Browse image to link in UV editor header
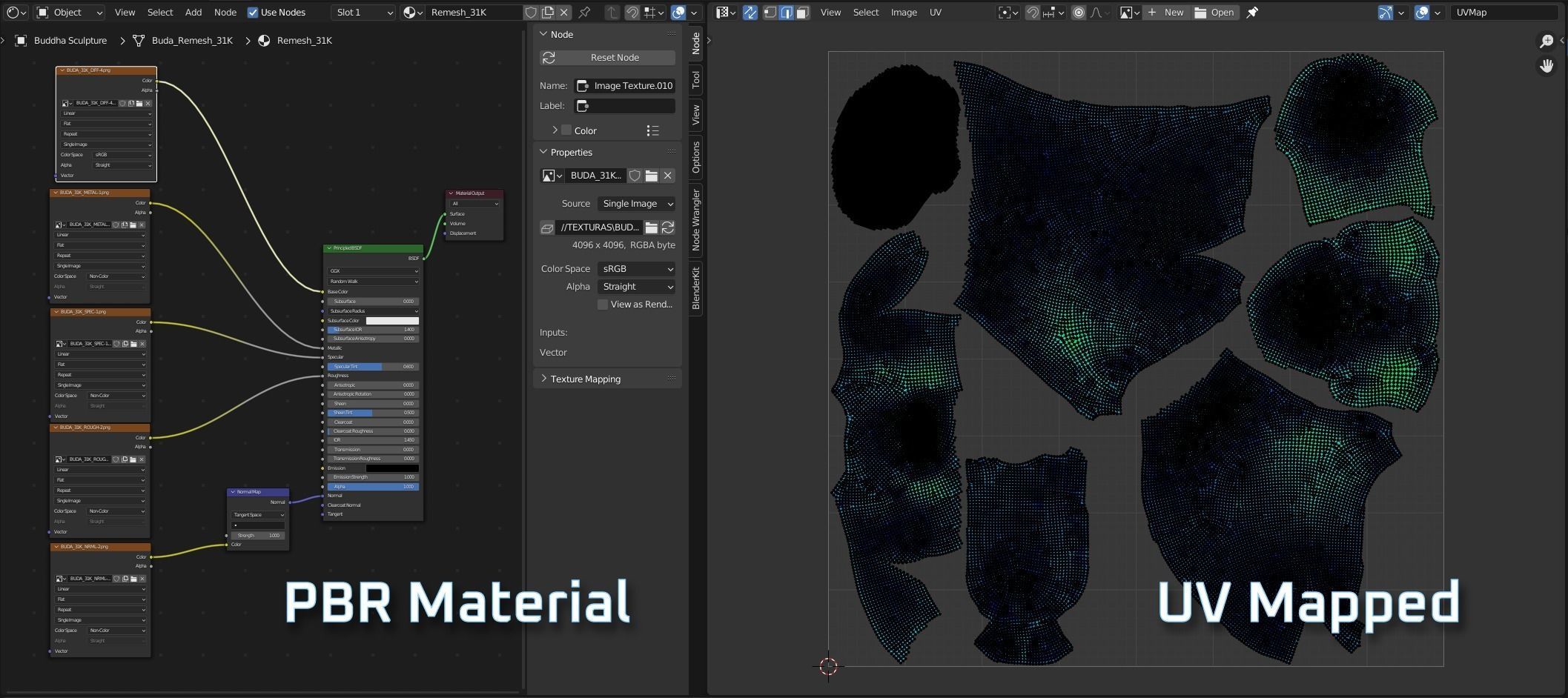The image size is (1568, 698). coord(1129,13)
